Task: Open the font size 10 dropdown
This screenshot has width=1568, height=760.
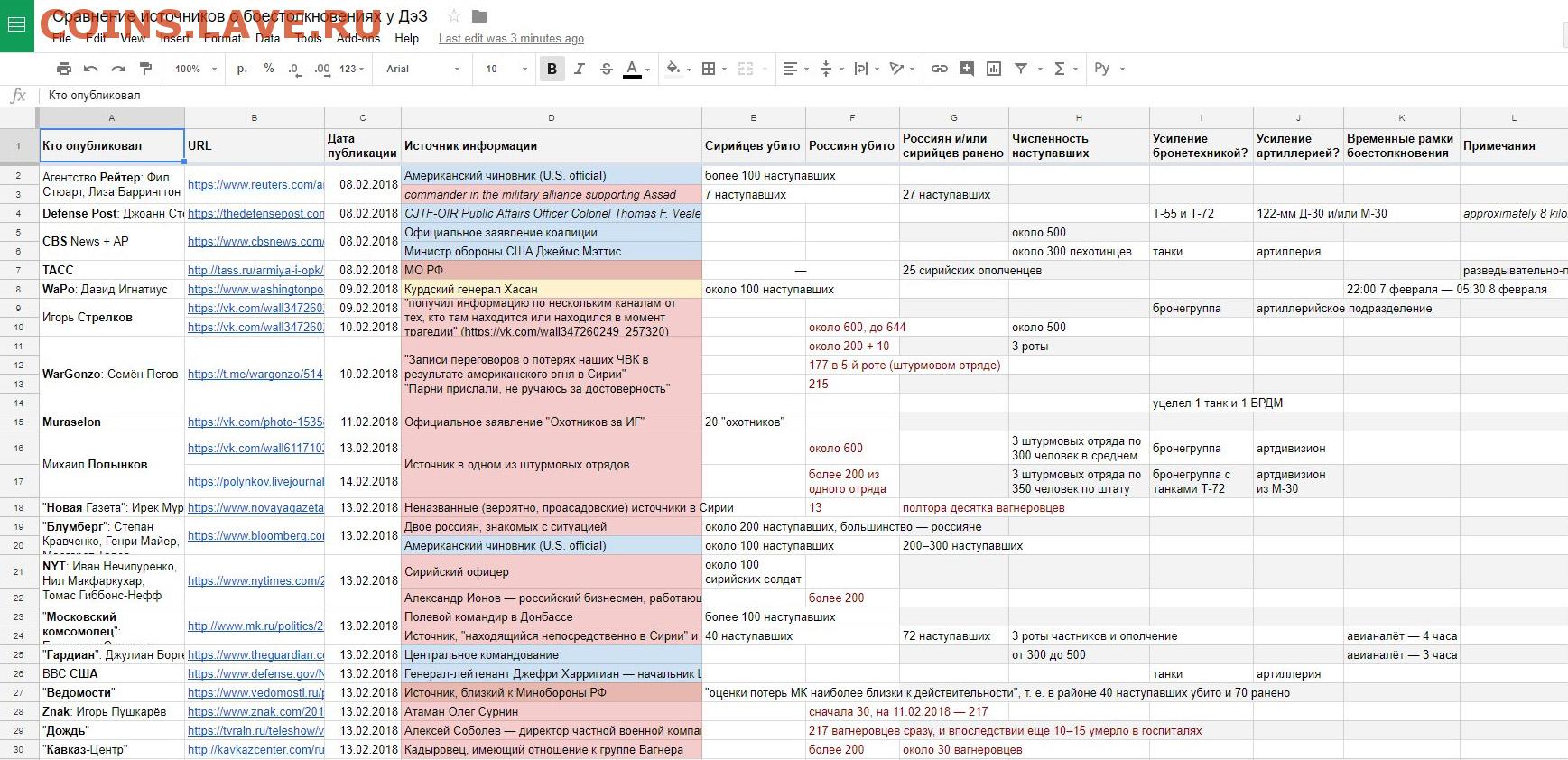Action: pyautogui.click(x=506, y=69)
